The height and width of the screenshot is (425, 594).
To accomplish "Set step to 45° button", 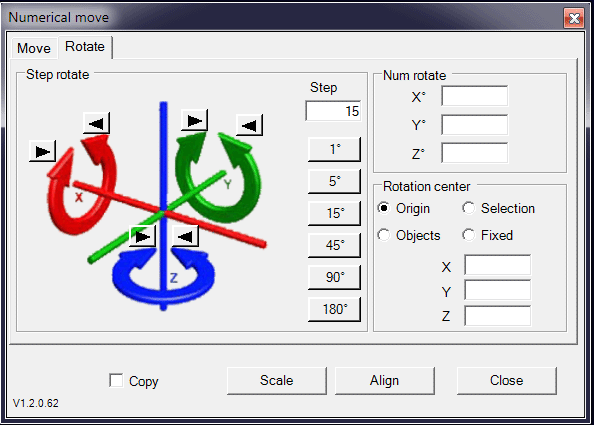I will click(x=335, y=245).
